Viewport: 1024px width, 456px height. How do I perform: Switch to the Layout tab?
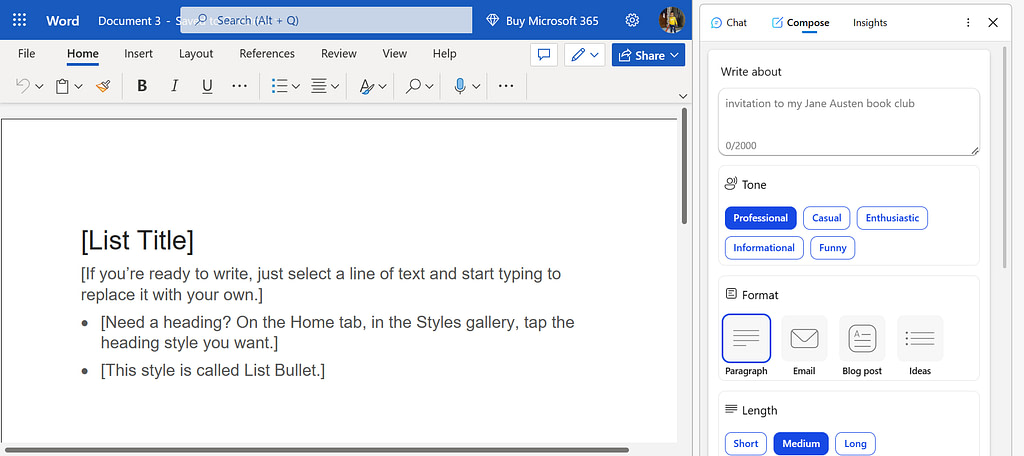pos(196,54)
